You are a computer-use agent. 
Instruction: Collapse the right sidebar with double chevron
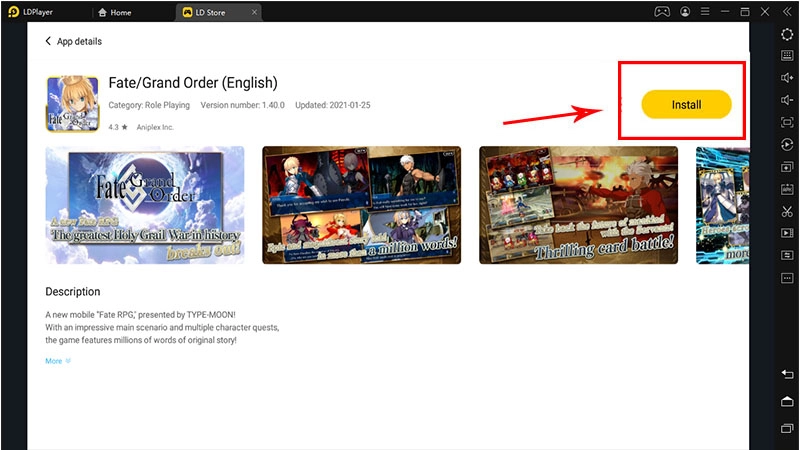[787, 11]
